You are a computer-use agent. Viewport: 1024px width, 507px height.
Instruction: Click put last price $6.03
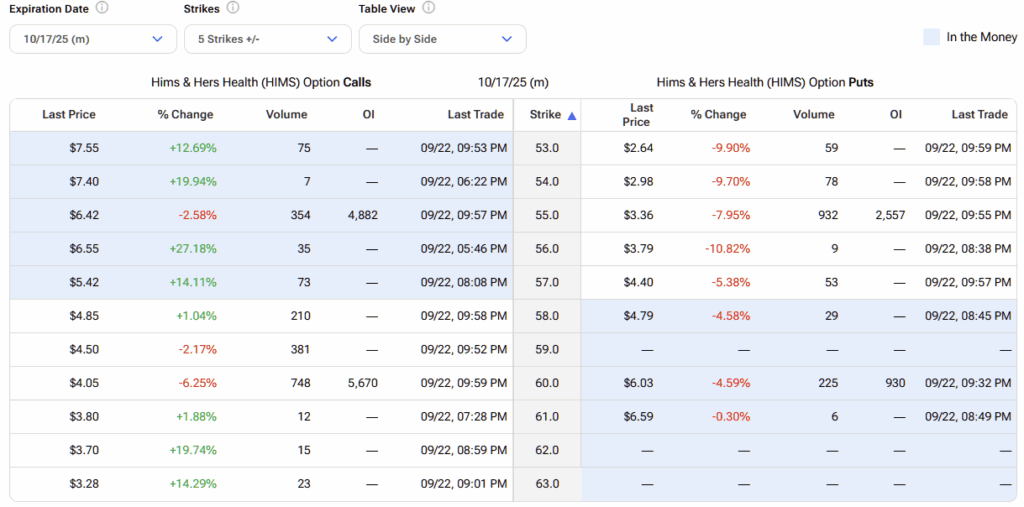(x=638, y=384)
